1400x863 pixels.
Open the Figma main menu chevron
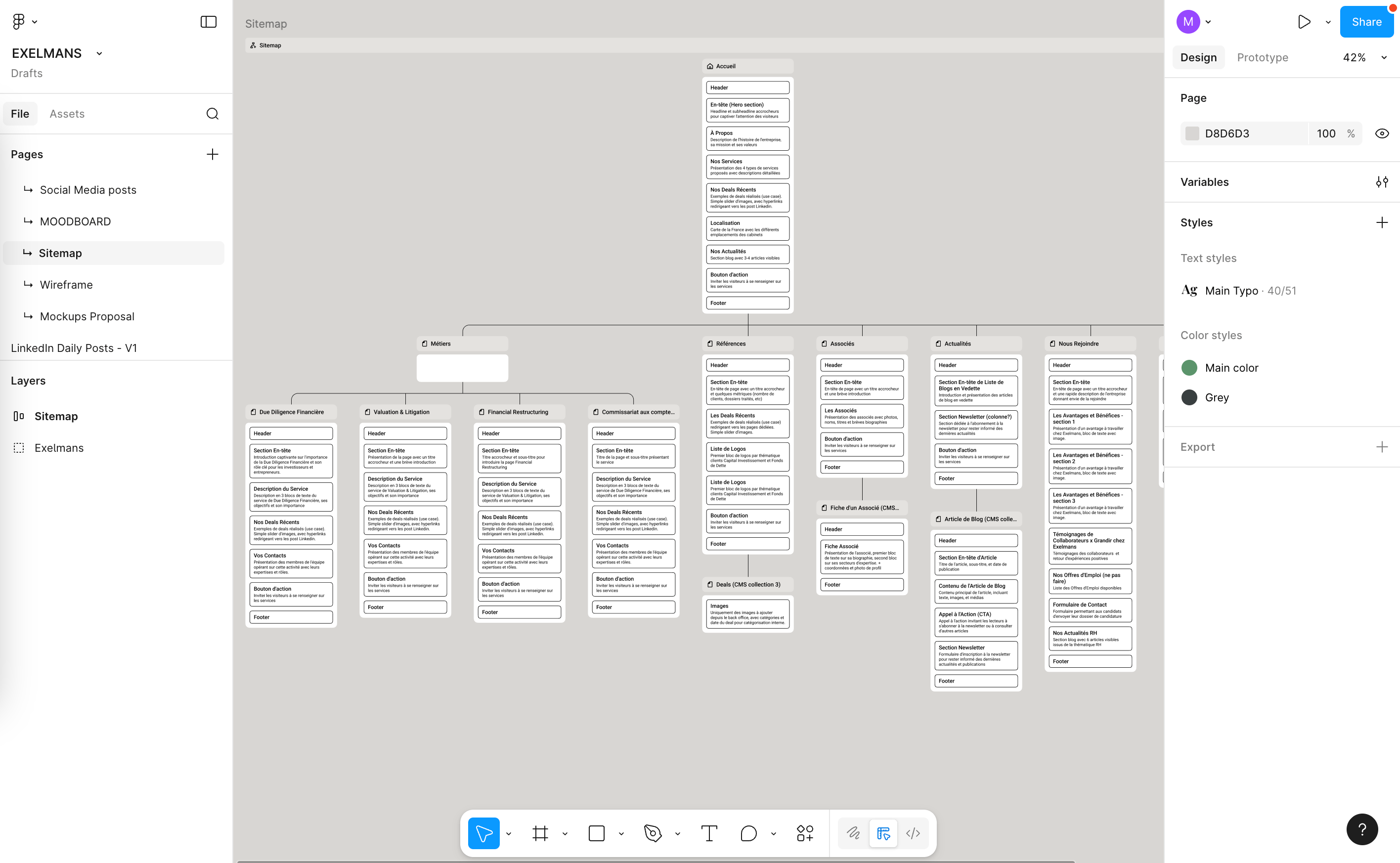[x=35, y=22]
